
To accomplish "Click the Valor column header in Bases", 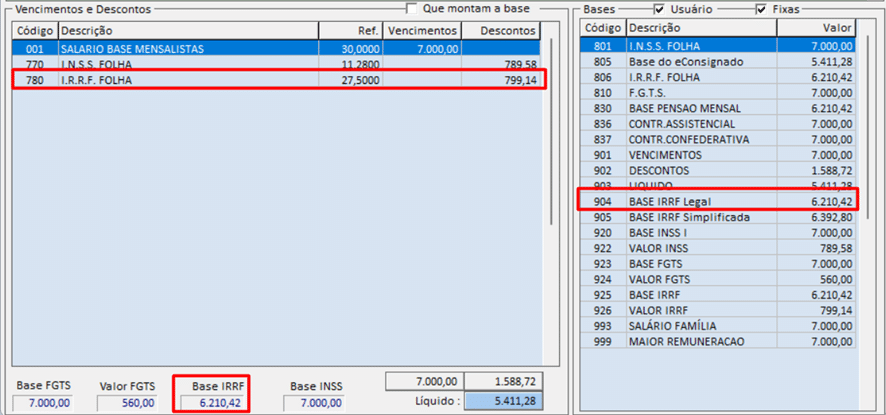I will pos(816,29).
